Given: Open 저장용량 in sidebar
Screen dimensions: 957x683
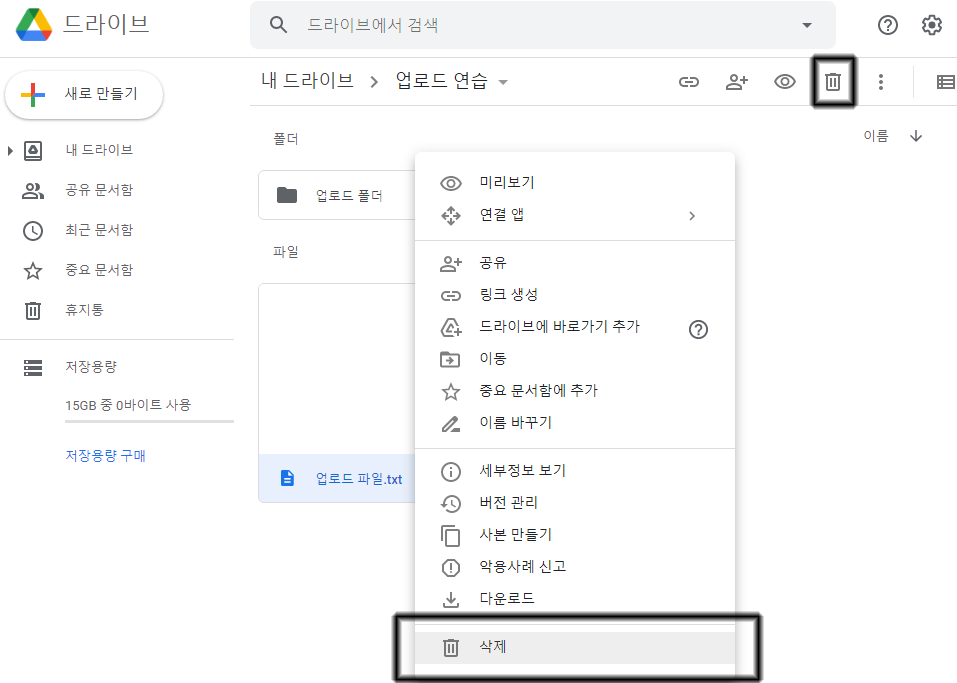Looking at the screenshot, I should (91, 367).
